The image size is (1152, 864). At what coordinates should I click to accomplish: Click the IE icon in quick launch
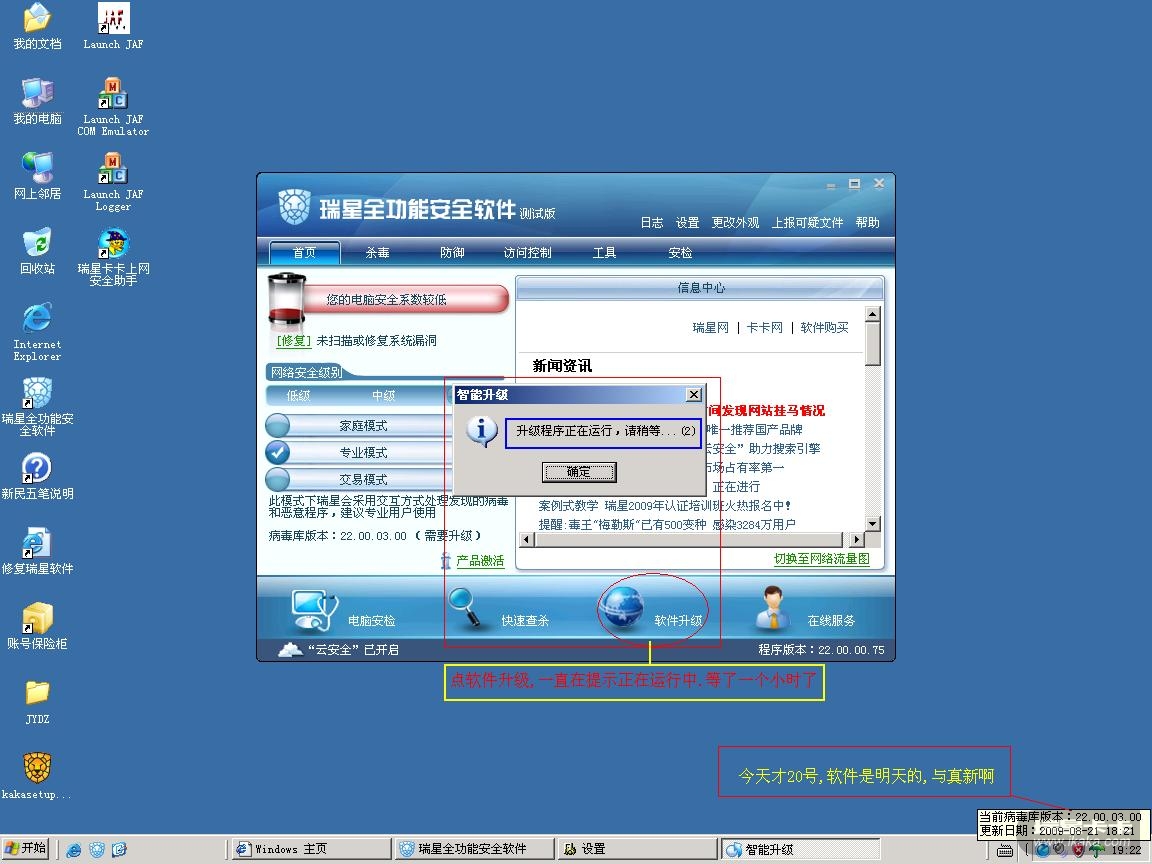click(73, 849)
